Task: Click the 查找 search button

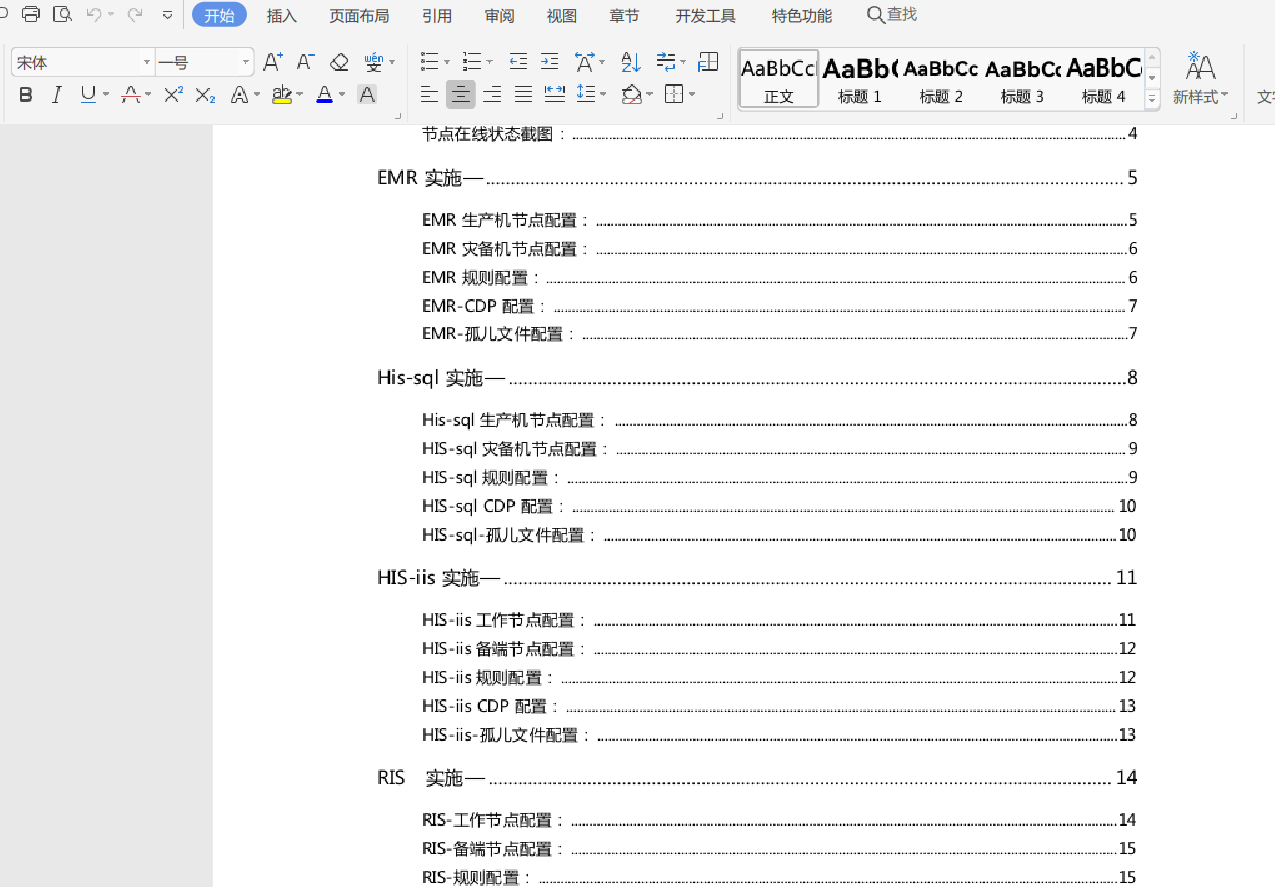Action: pyautogui.click(x=892, y=15)
